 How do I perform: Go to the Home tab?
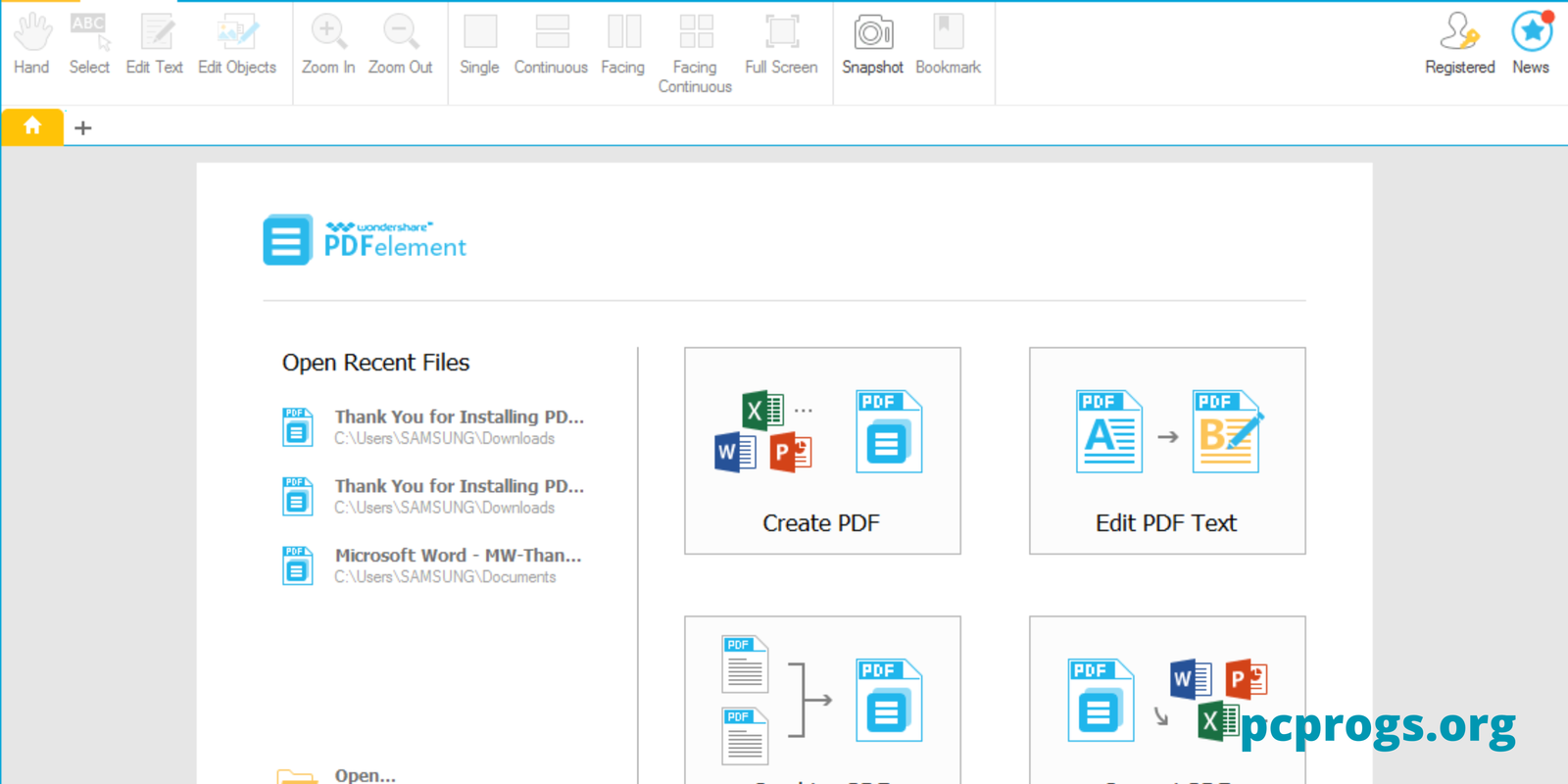[x=32, y=126]
